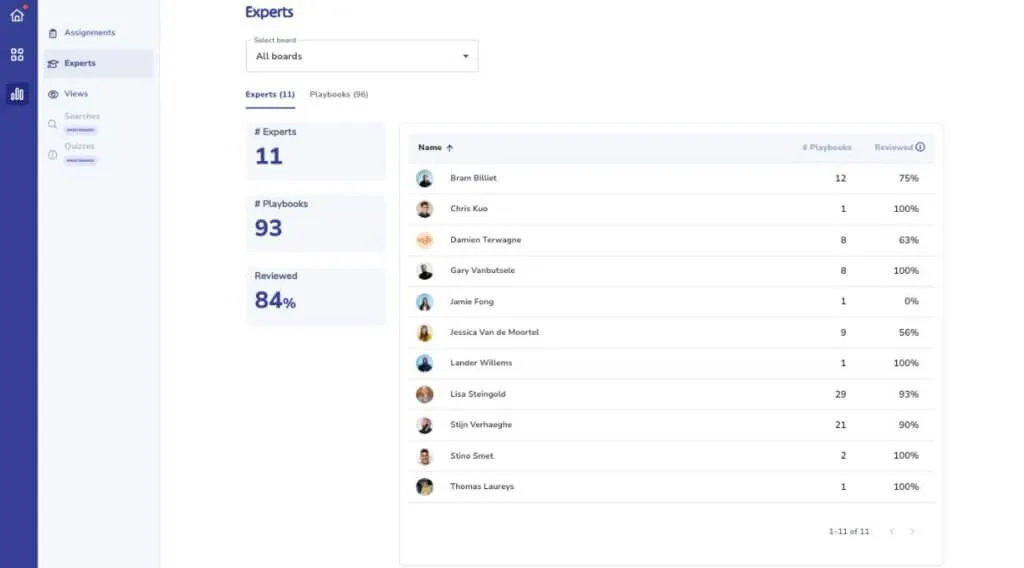
Task: Click the name Thomas Laureys
Action: 481,487
